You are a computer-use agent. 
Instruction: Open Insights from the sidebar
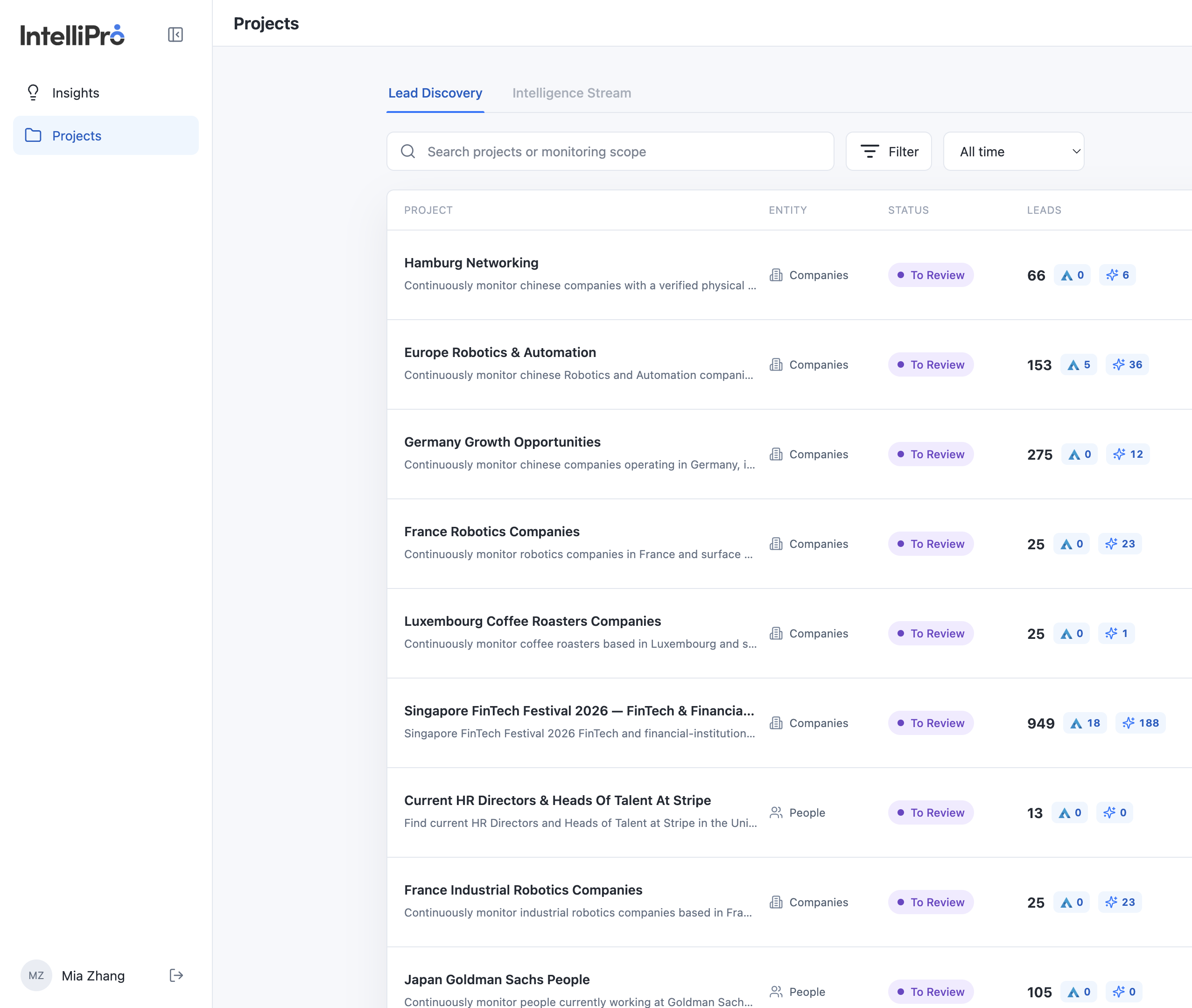click(106, 92)
